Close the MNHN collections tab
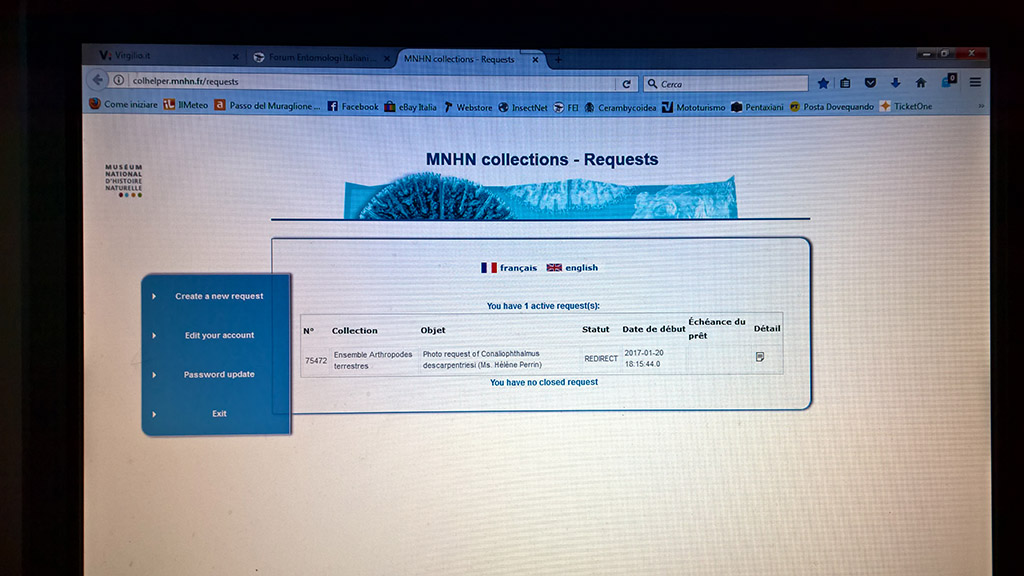The height and width of the screenshot is (576, 1024). (535, 60)
